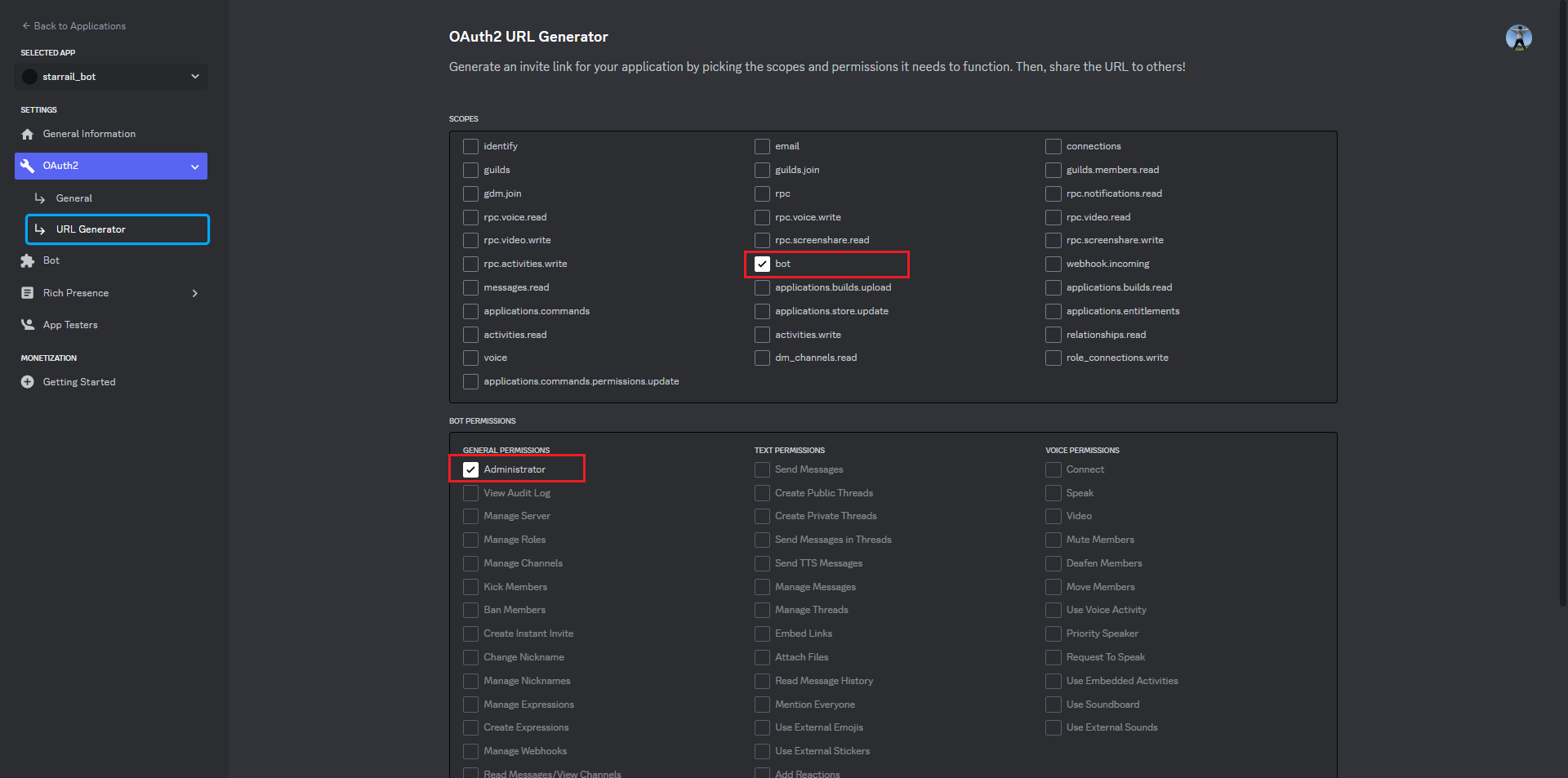Enable the relationships.read scope checkbox

[1053, 335]
